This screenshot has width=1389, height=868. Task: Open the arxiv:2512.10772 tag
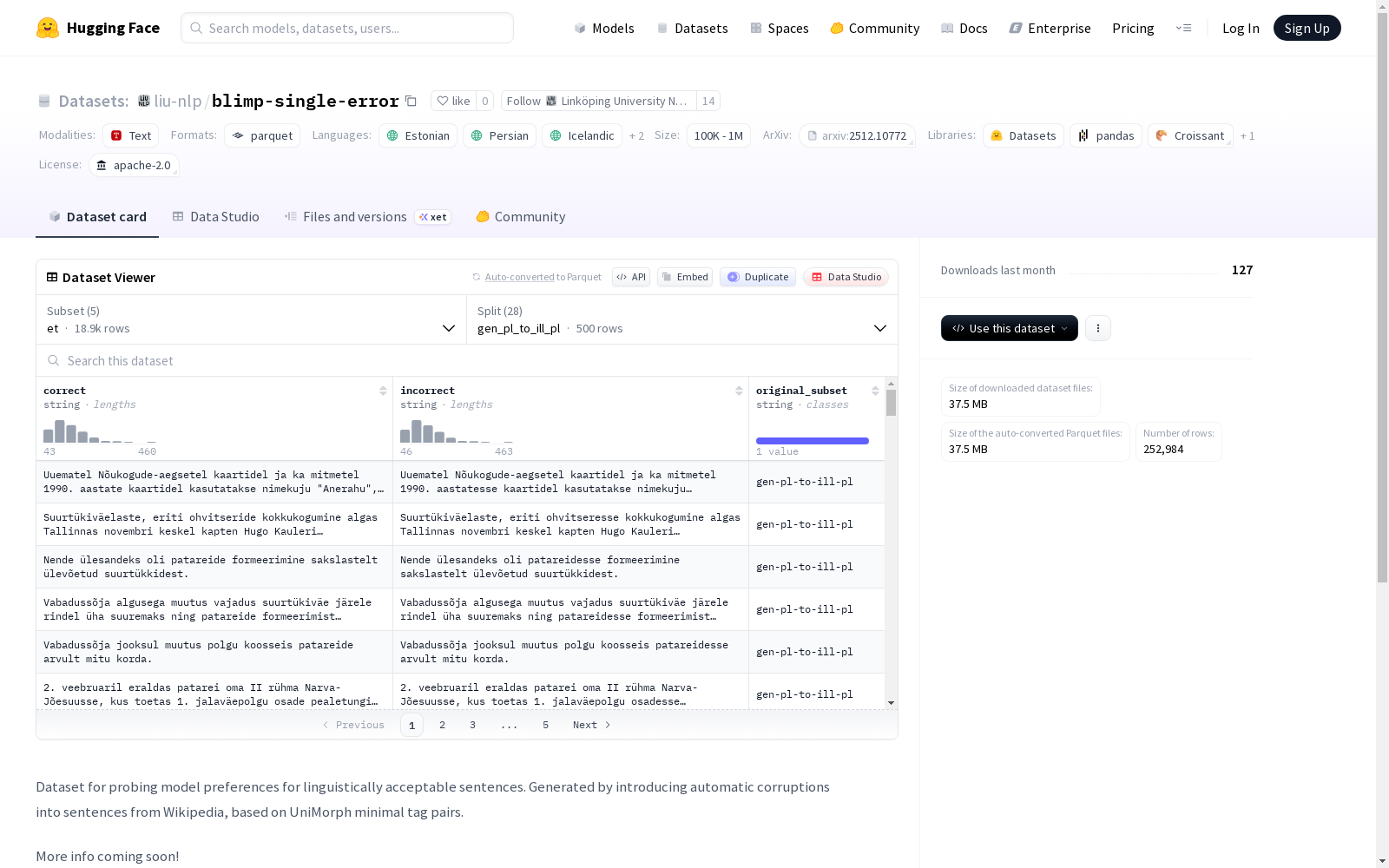click(857, 136)
